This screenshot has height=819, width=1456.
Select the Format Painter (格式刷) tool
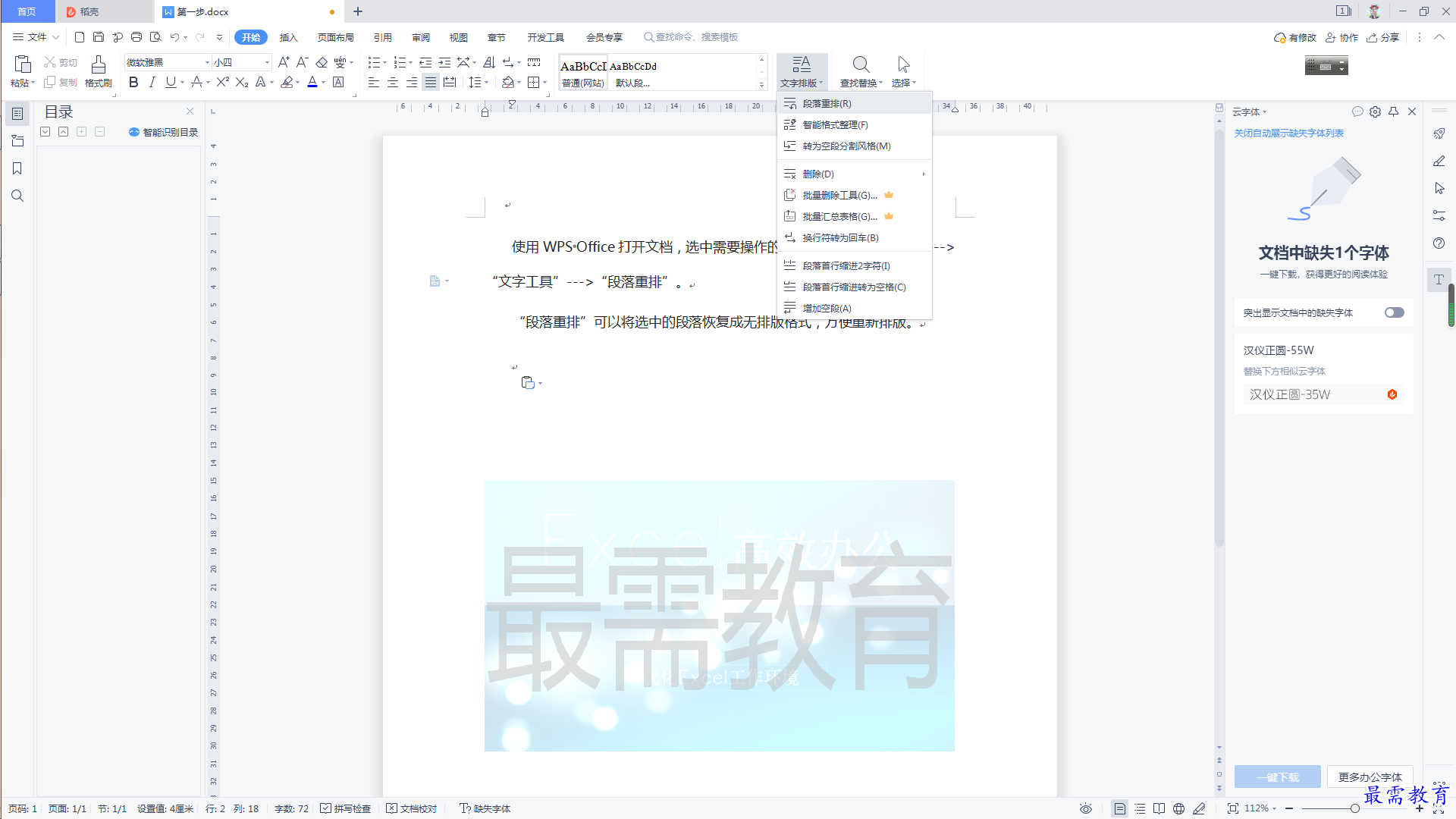click(x=98, y=71)
